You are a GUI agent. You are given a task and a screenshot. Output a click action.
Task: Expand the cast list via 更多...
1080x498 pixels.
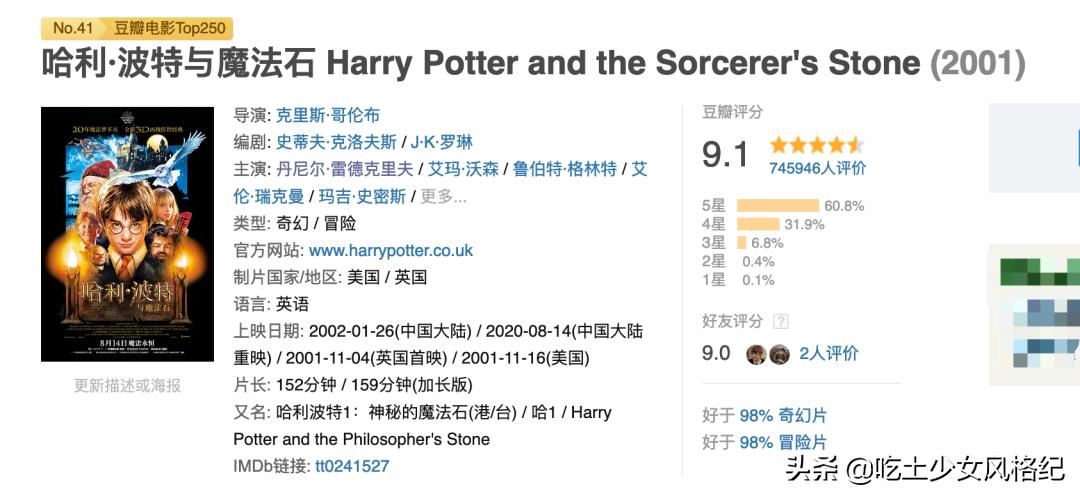443,196
